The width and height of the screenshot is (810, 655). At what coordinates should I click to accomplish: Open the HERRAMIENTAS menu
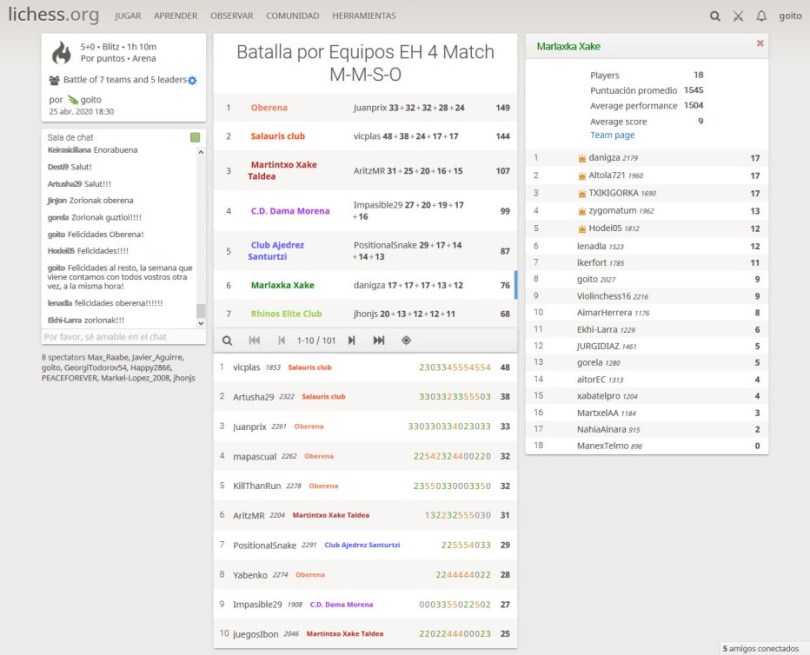364,16
